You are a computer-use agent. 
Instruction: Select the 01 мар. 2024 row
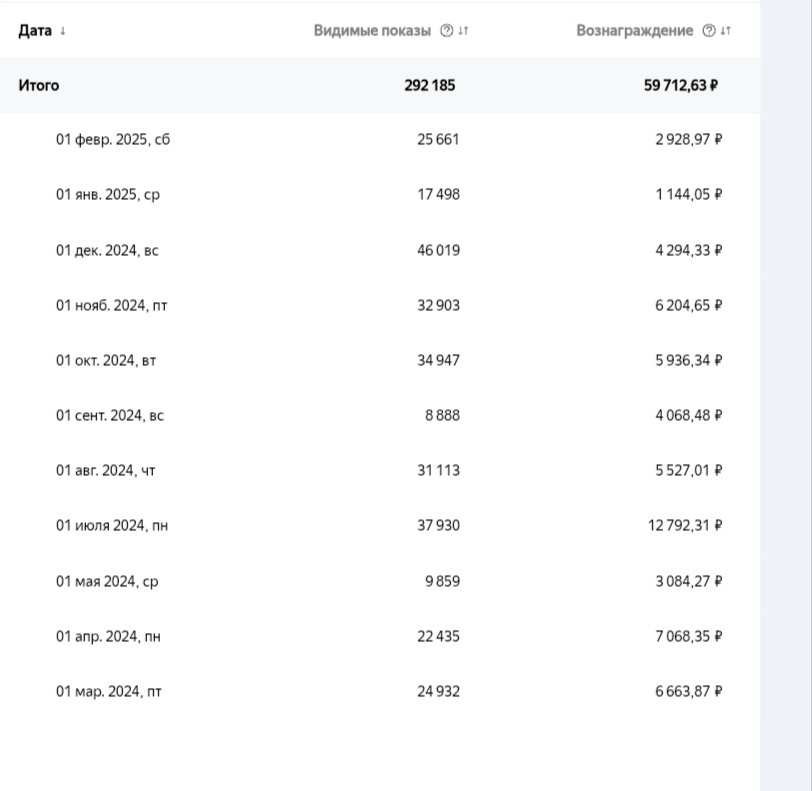pyautogui.click(x=109, y=692)
